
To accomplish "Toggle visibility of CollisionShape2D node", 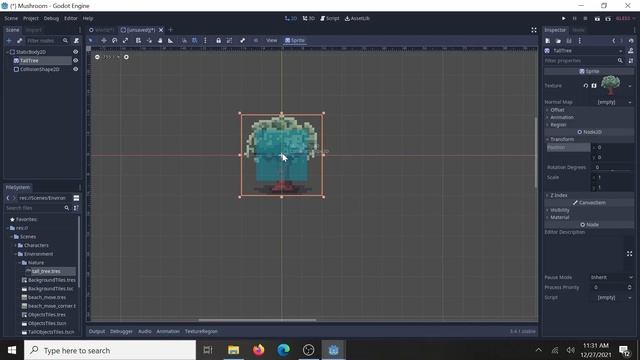I will click(x=76, y=69).
